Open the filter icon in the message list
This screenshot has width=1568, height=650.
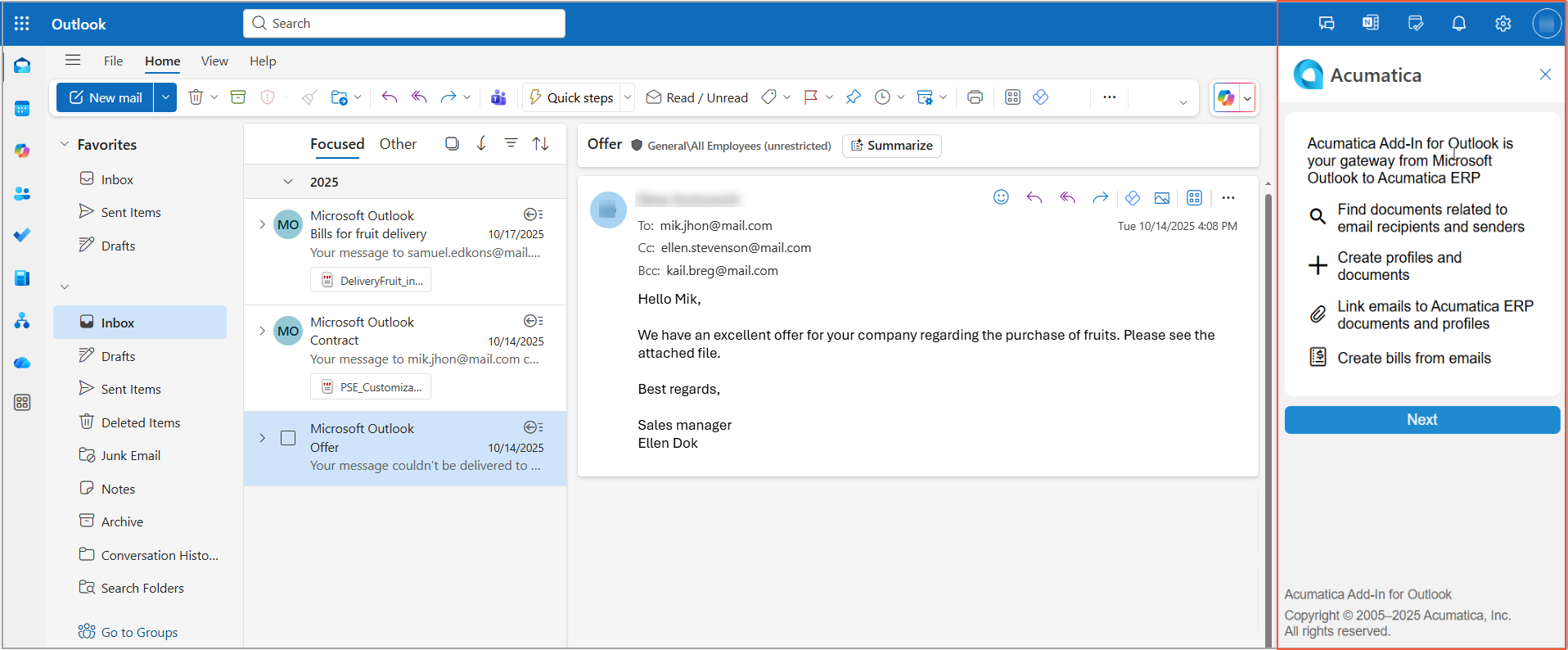(x=511, y=143)
